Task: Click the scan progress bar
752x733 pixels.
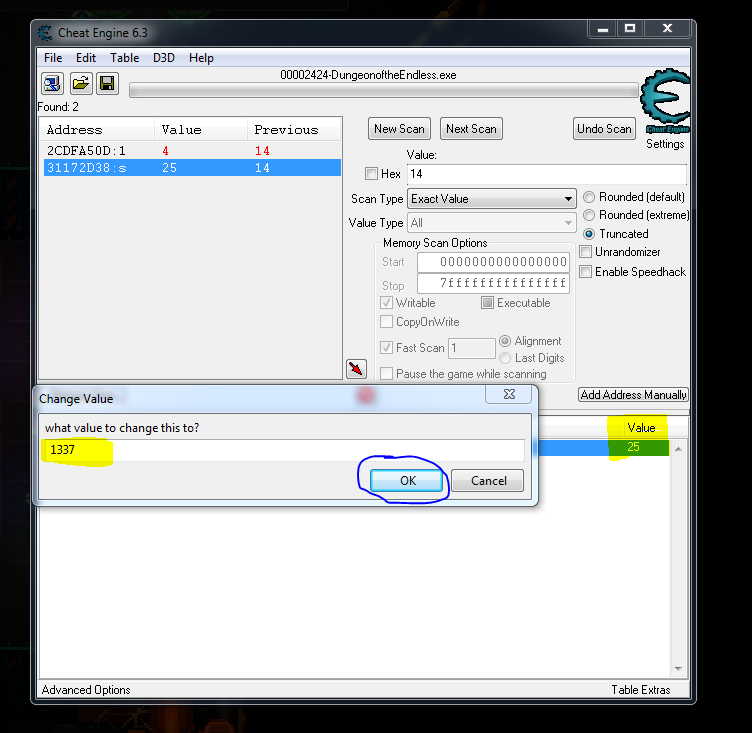Action: 384,90
